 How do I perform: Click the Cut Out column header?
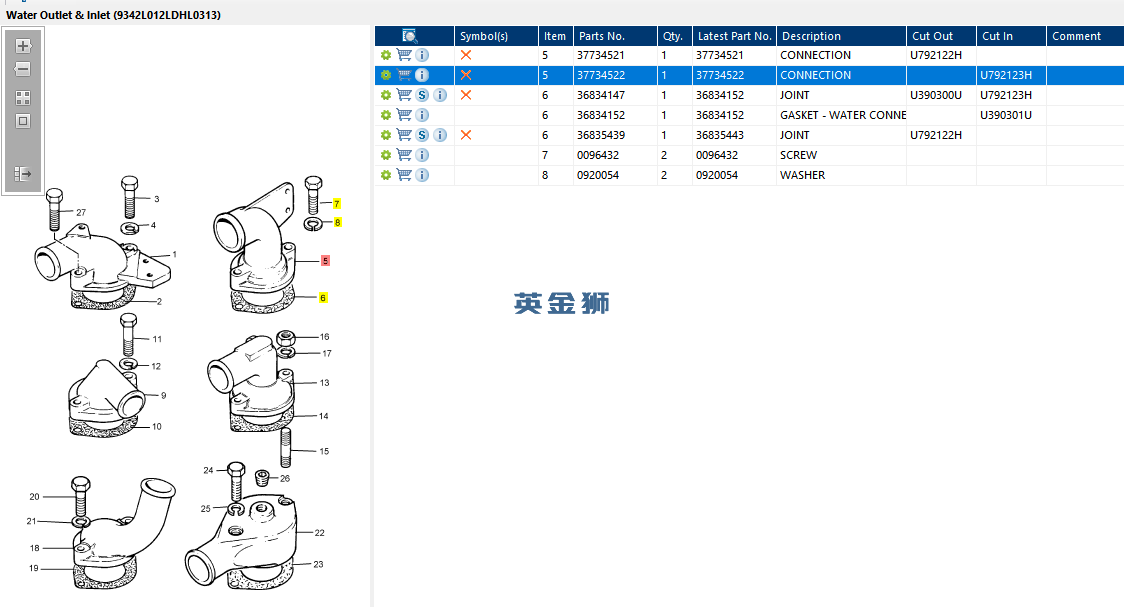coord(932,36)
